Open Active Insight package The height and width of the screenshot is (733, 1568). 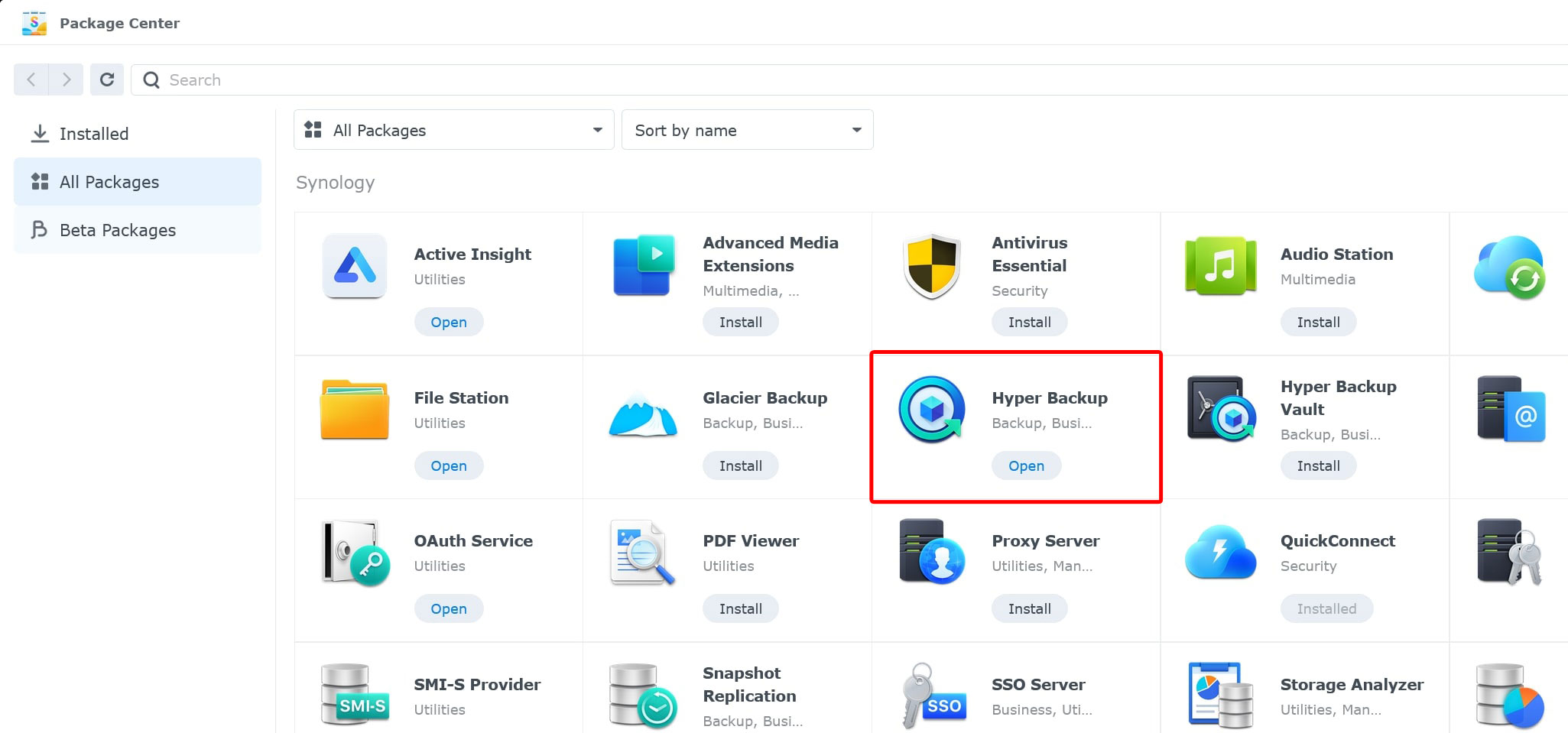[449, 322]
